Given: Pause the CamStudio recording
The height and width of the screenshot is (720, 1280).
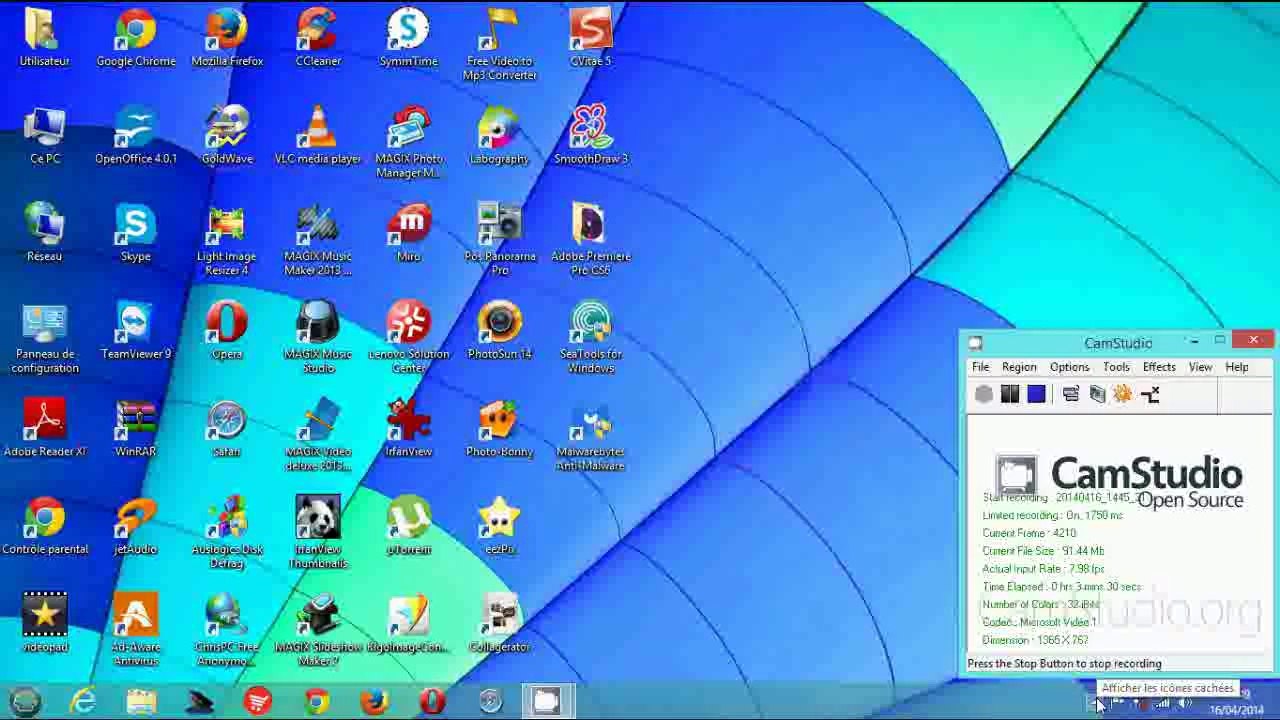Looking at the screenshot, I should point(1010,394).
